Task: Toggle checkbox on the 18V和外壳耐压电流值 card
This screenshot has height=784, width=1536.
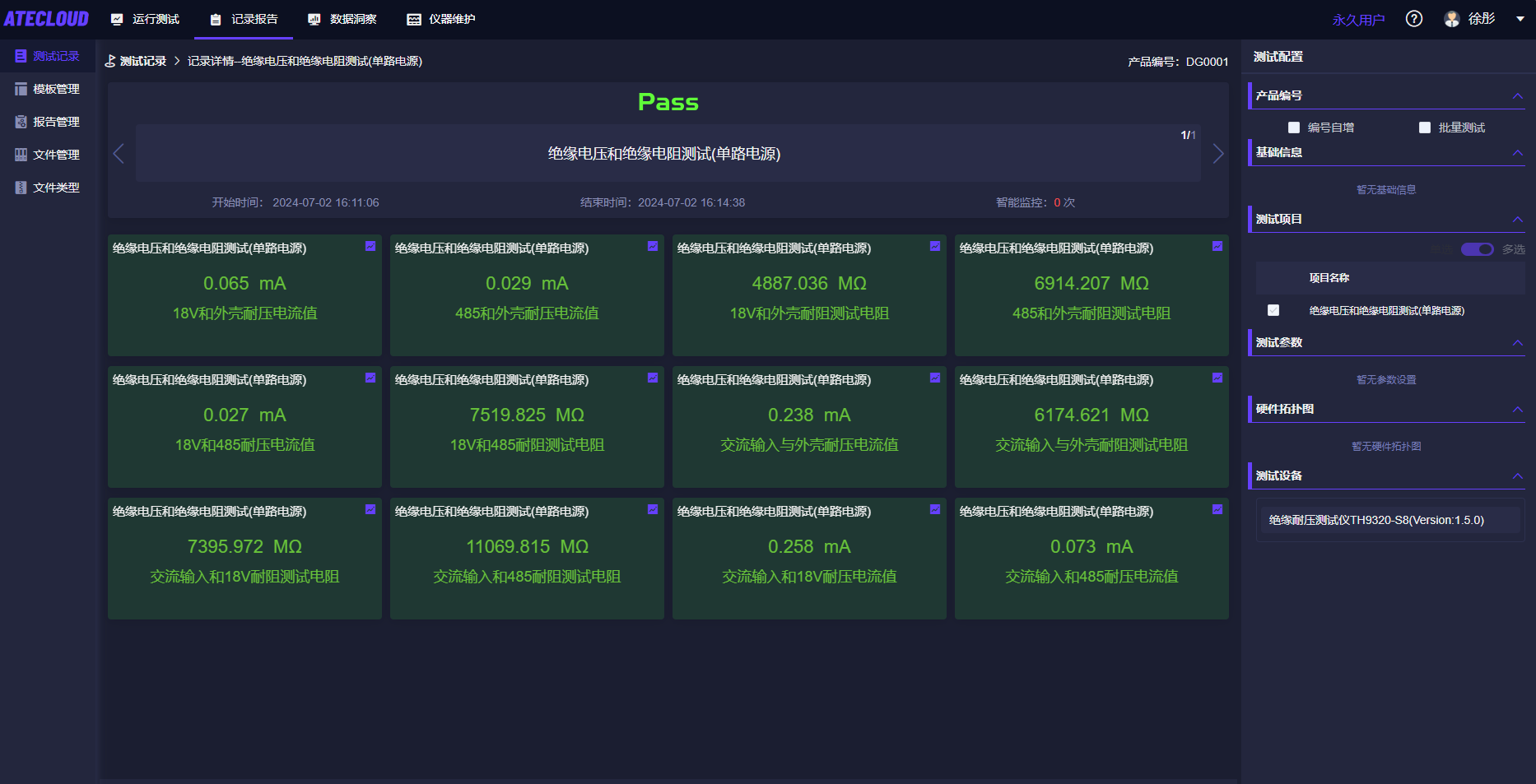Action: [370, 246]
